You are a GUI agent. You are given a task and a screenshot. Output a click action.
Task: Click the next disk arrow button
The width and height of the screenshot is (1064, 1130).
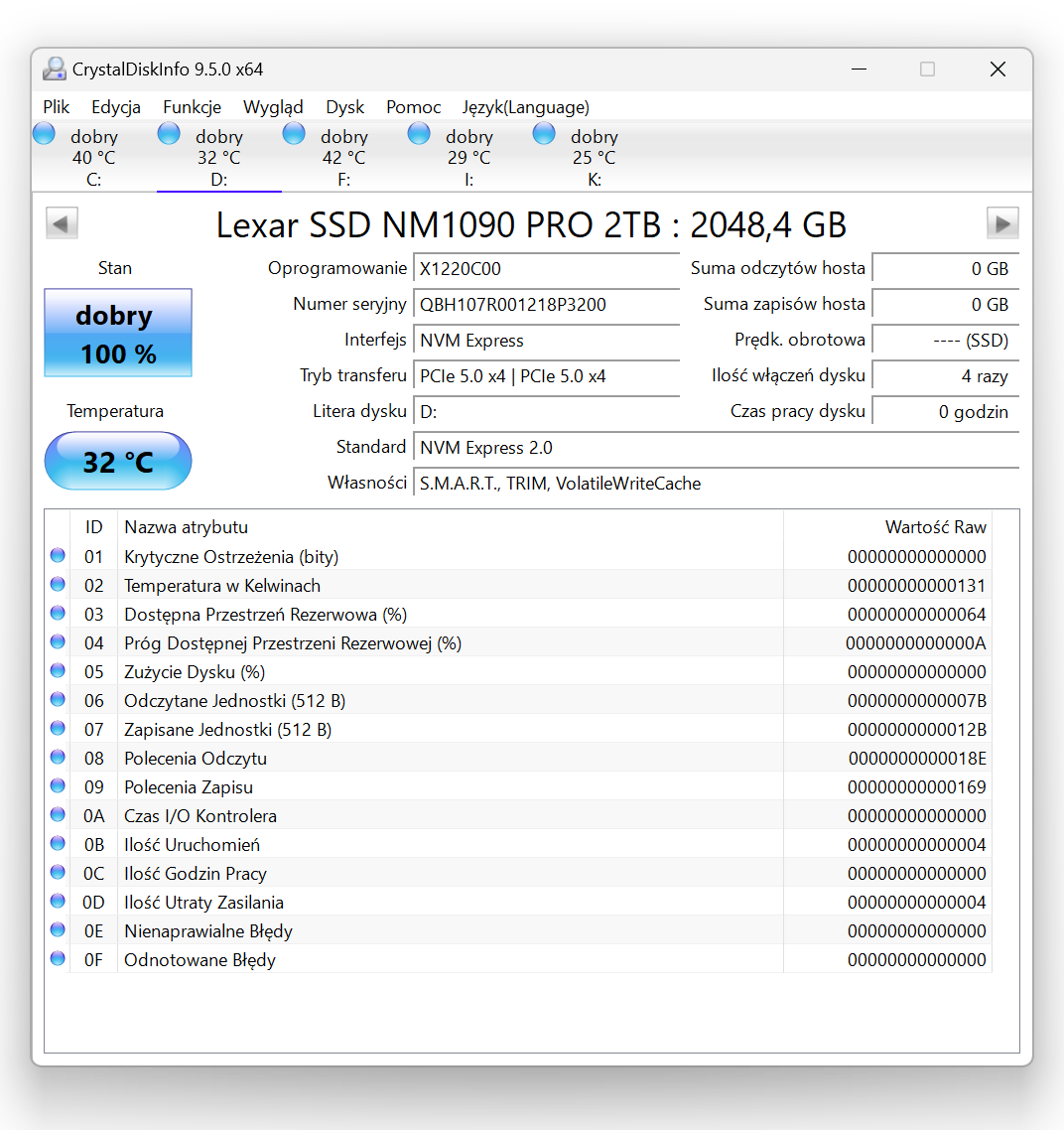1002,223
